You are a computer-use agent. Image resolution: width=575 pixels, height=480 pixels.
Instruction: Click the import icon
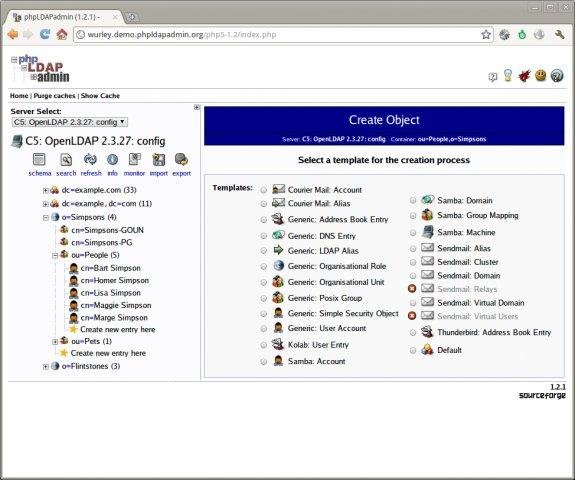point(158,160)
